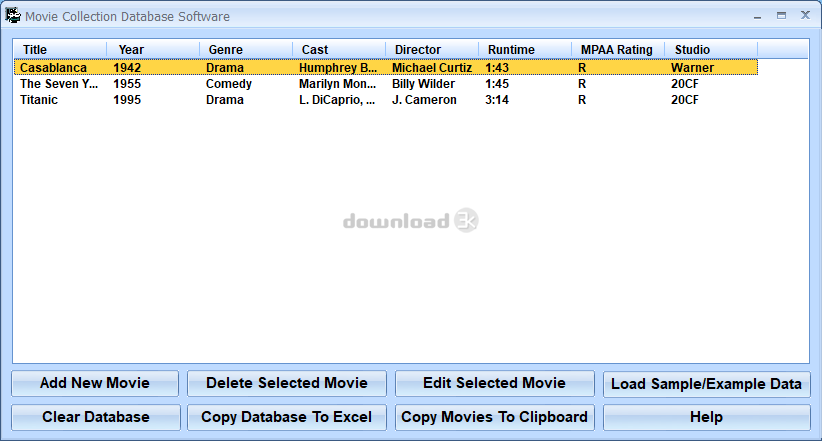
Task: Click the Studio column header
Action: coord(711,50)
